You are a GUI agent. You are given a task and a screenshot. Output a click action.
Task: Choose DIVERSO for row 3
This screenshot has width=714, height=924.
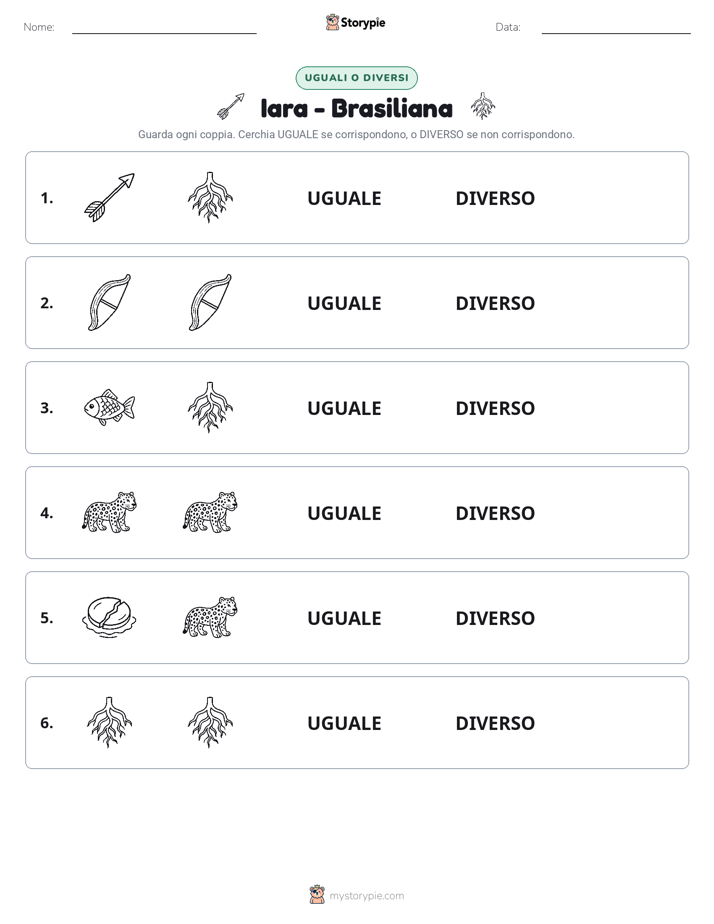click(495, 408)
